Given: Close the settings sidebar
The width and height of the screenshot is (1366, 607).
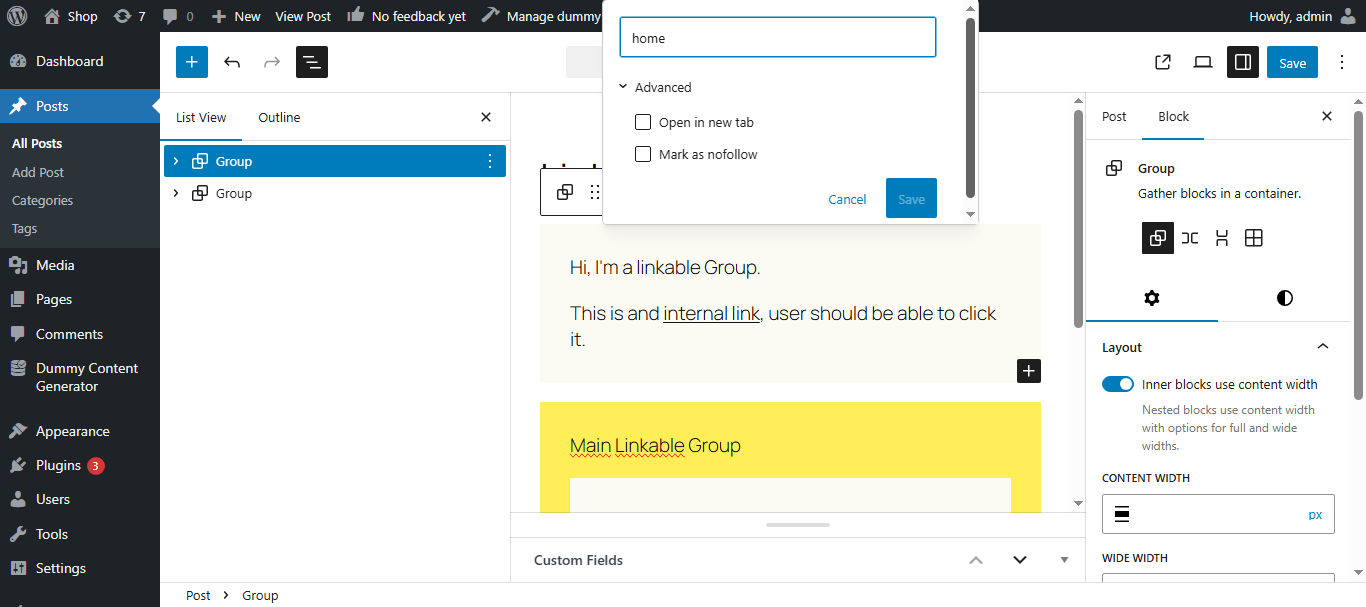Looking at the screenshot, I should 1327,116.
